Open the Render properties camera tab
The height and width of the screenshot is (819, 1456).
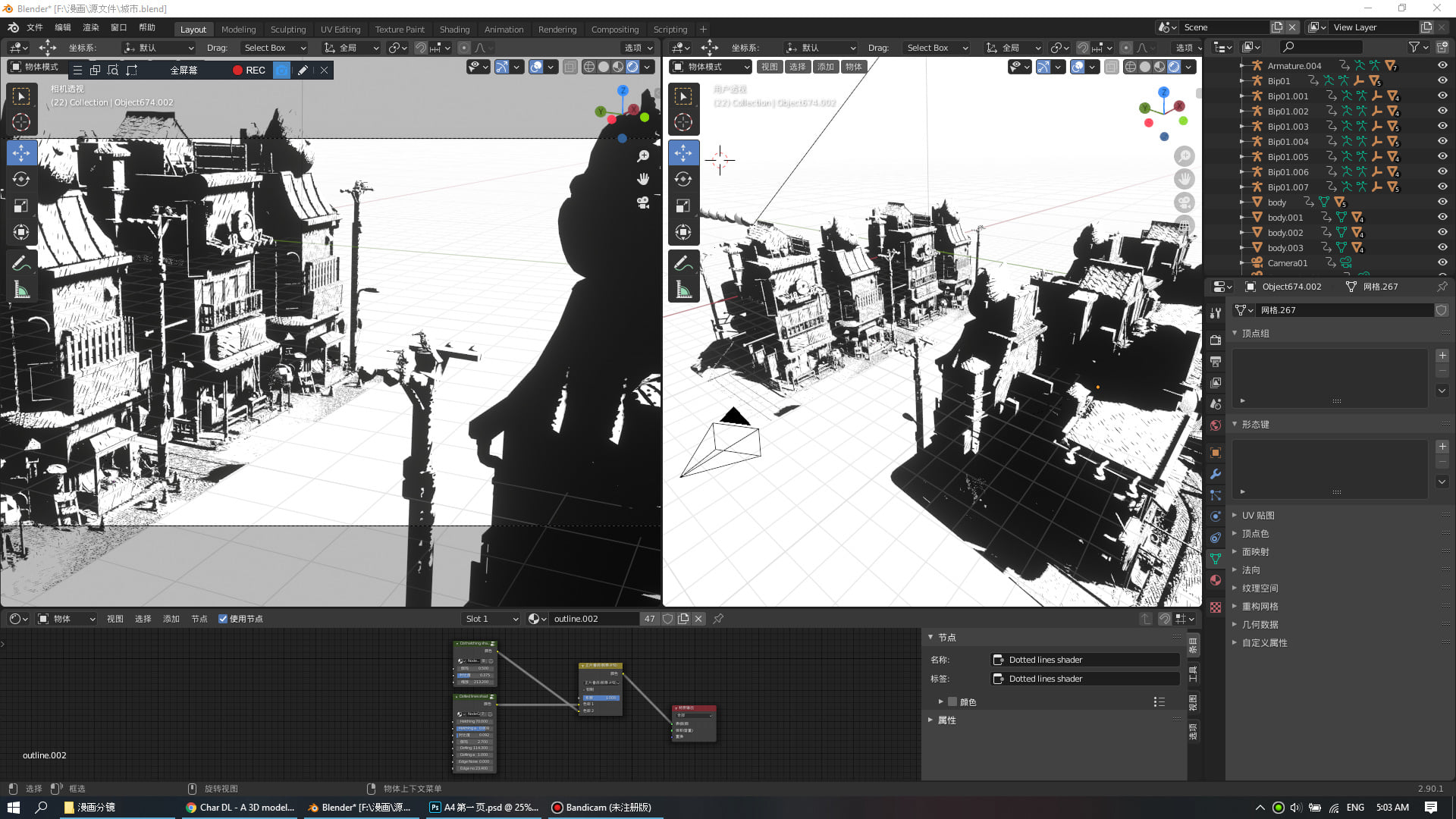tap(1216, 340)
